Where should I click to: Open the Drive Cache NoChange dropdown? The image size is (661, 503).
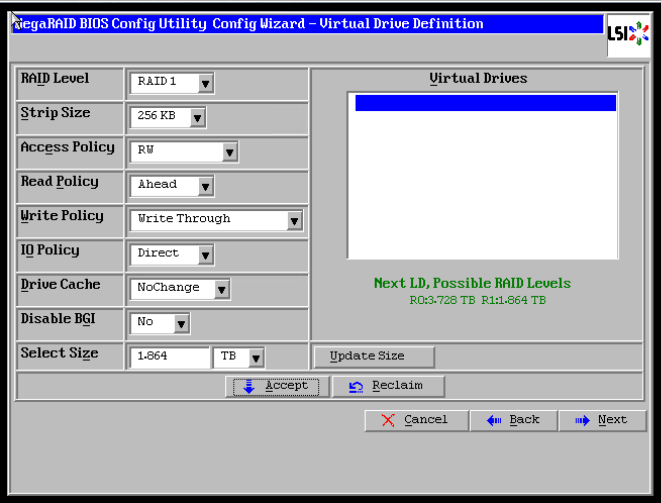coord(221,290)
